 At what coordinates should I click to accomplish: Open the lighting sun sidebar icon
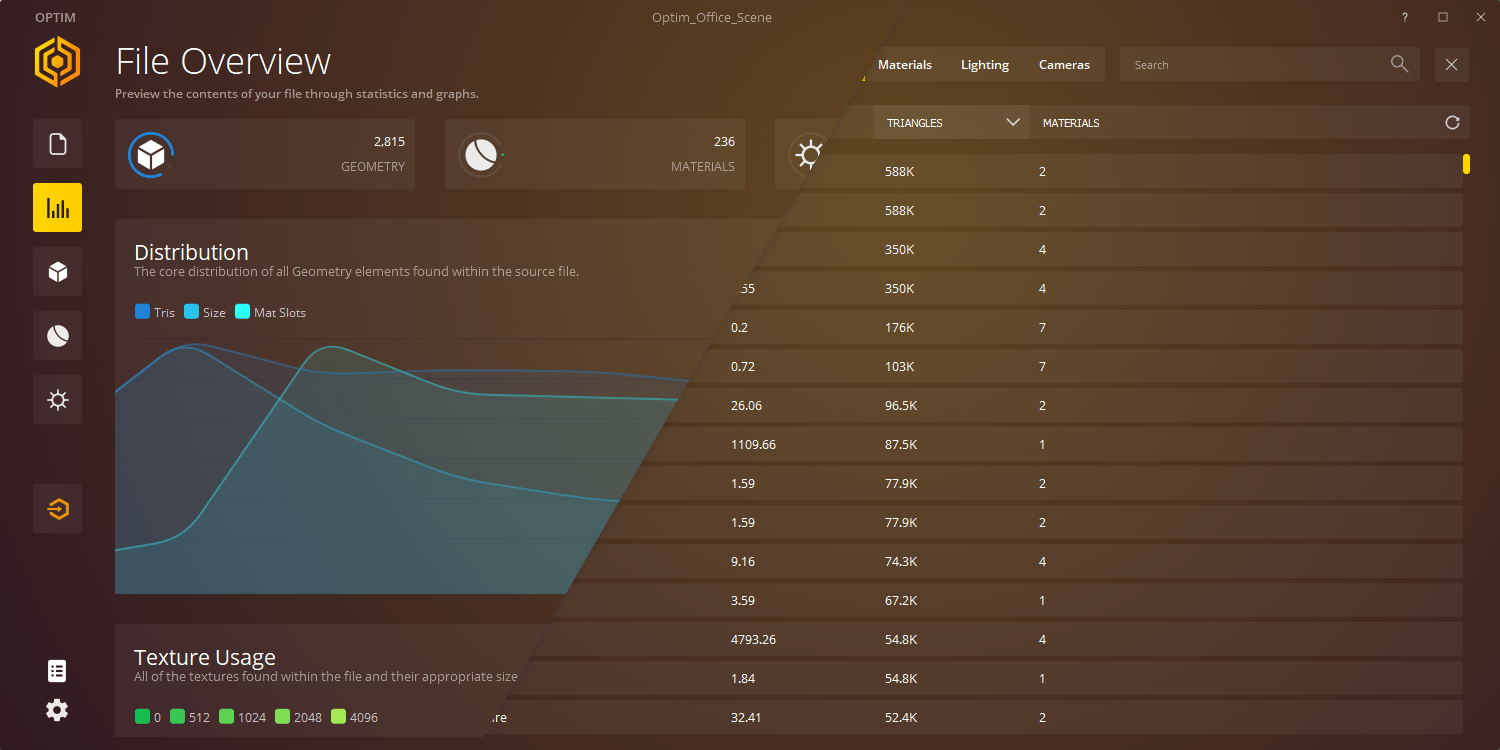point(57,400)
